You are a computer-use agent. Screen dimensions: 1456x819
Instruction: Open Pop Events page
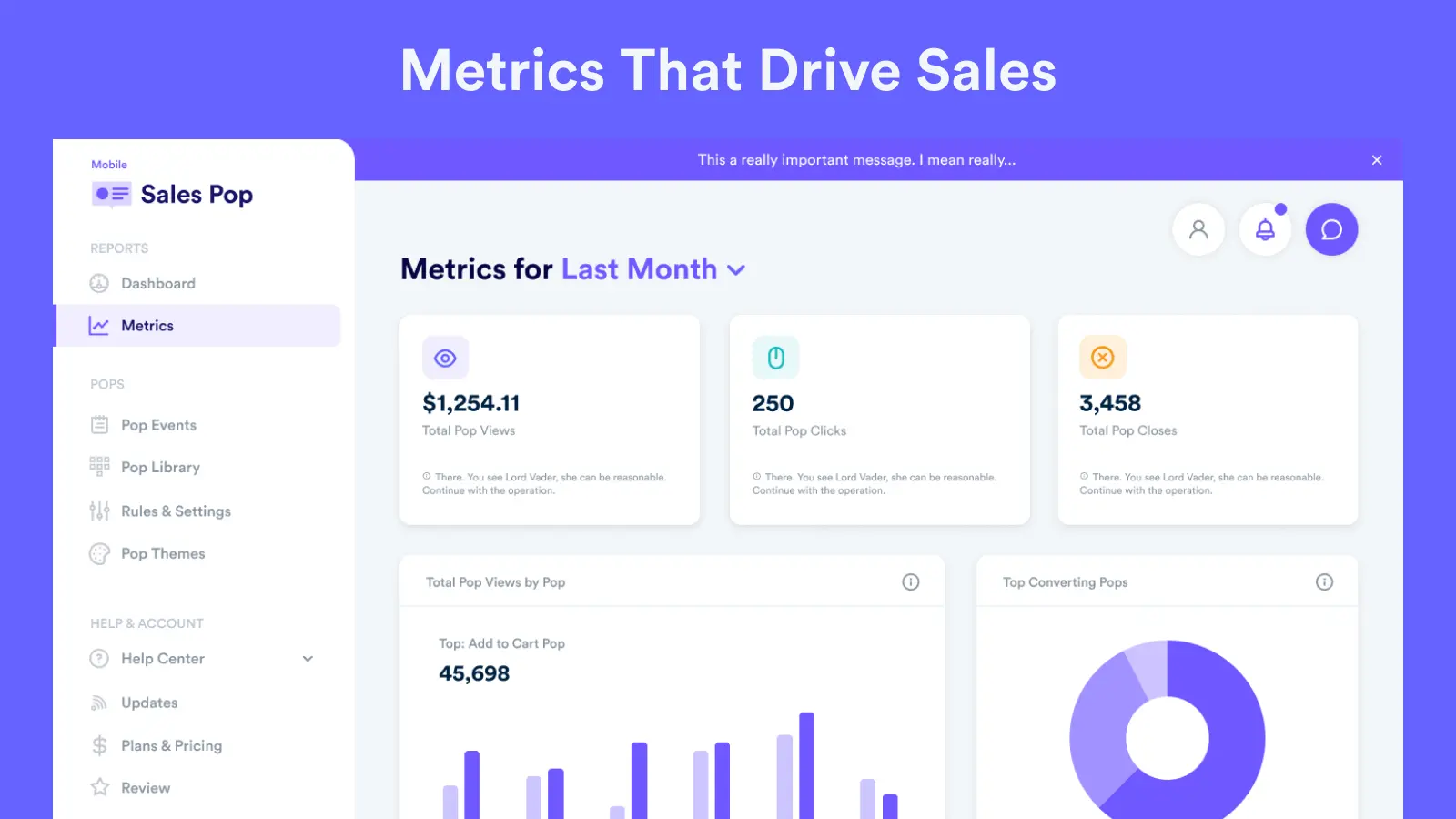point(158,425)
